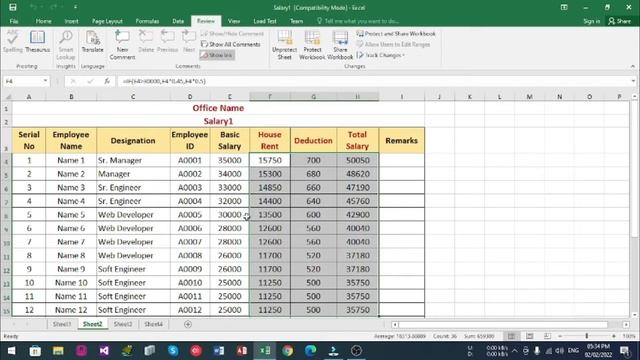Screen dimensions: 640x360
Task: Select the Basic Salary cell 35000
Action: tap(230, 160)
